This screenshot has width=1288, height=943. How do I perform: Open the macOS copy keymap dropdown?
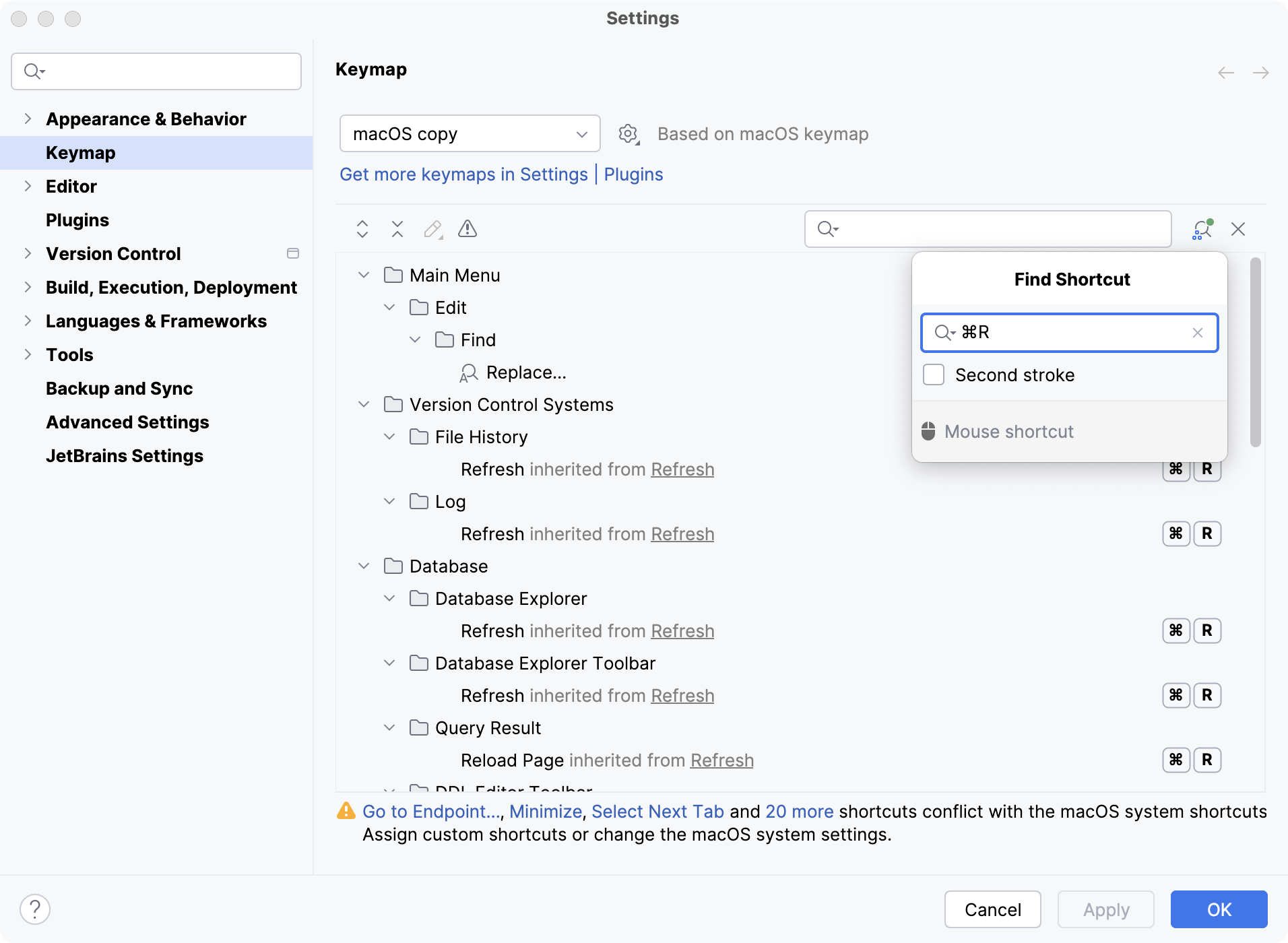(470, 133)
